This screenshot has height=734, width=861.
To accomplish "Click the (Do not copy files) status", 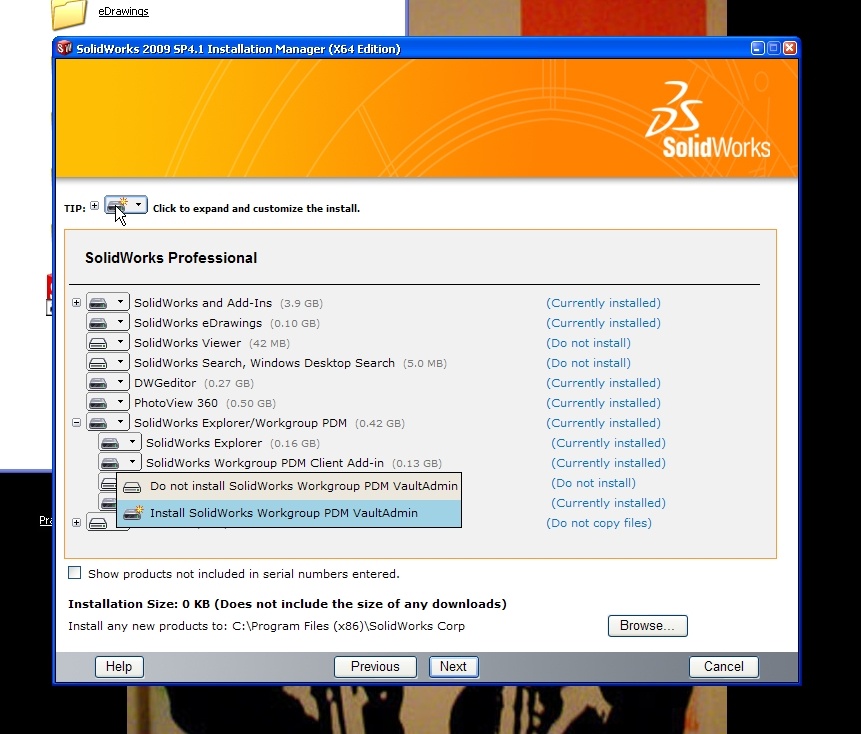I will (599, 523).
